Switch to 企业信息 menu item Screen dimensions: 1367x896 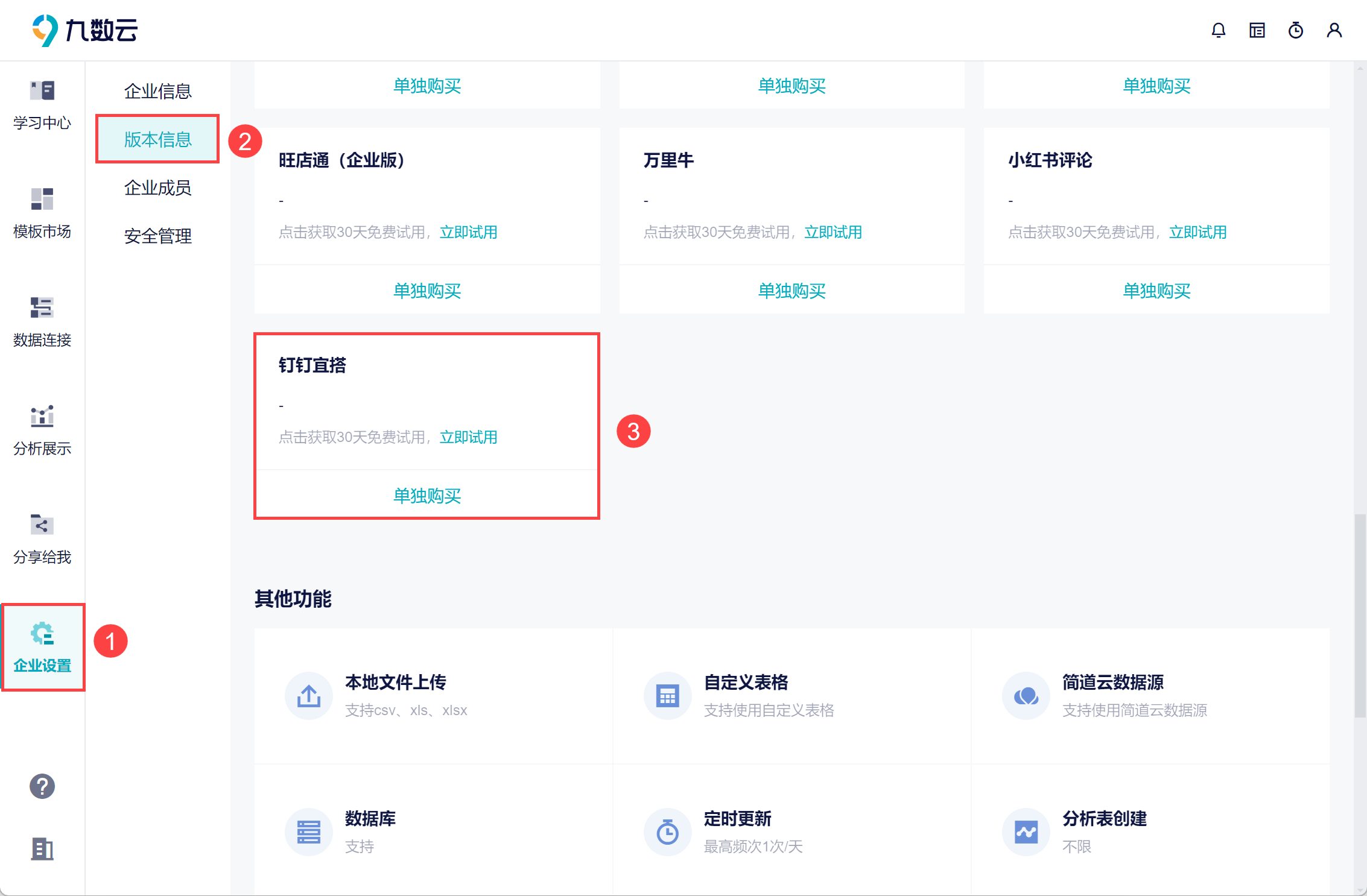point(157,91)
